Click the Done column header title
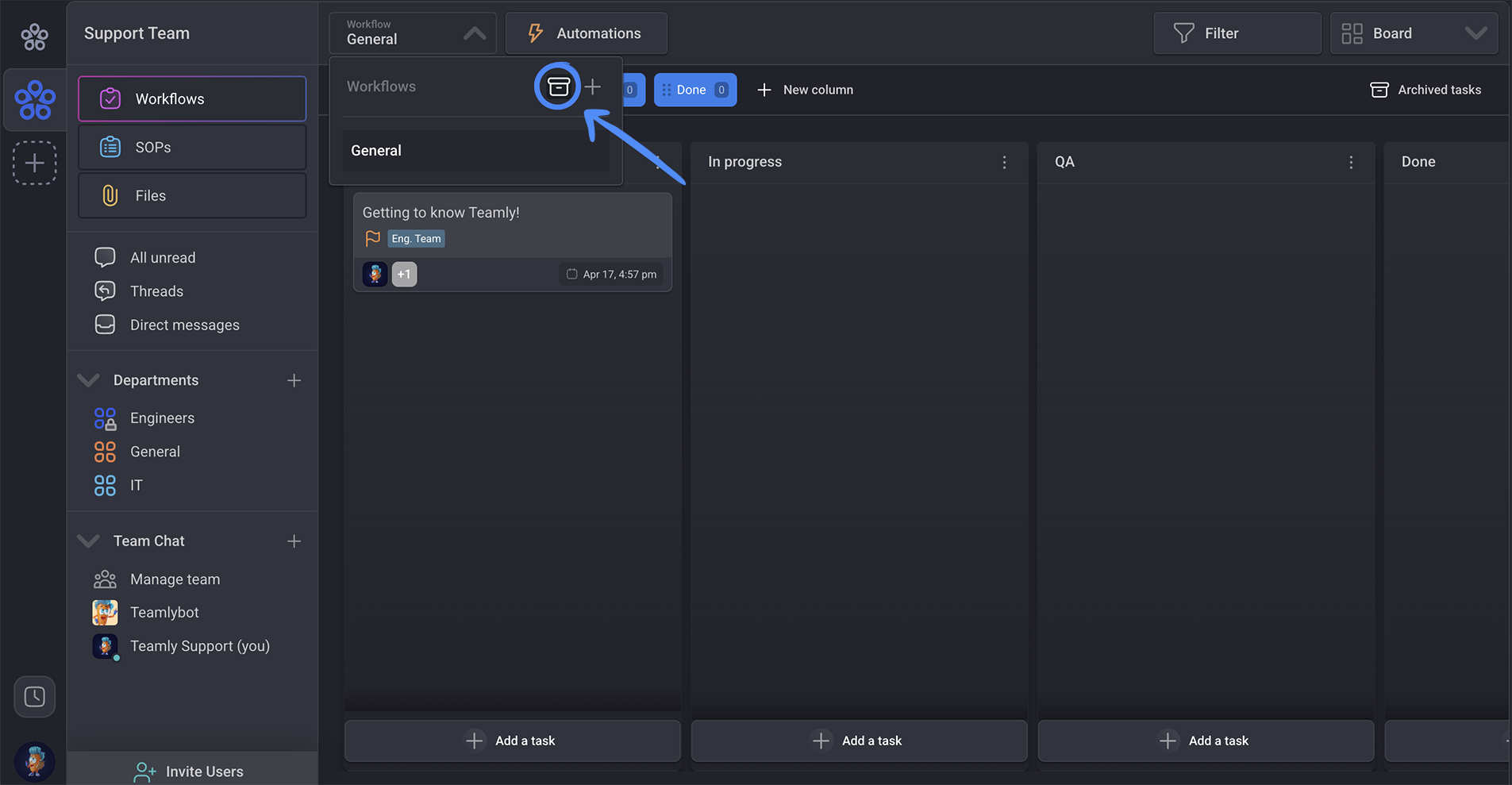This screenshot has height=785, width=1512. click(x=1418, y=162)
